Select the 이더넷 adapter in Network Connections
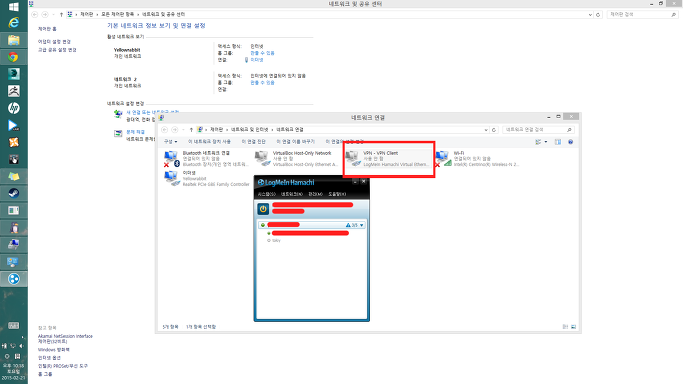This screenshot has height=384, width=683. pyautogui.click(x=207, y=179)
